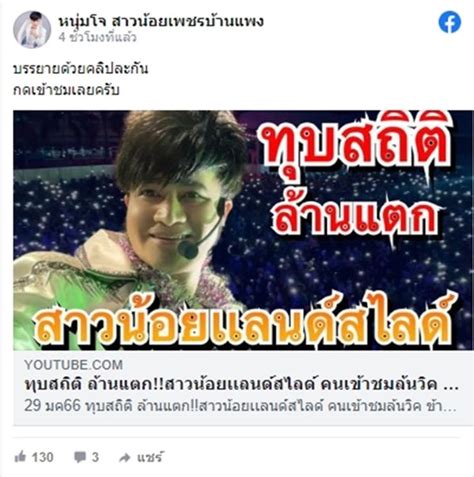Open the poster's profile avatar picture
Image resolution: width=474 pixels, height=477 pixels.
(x=32, y=29)
